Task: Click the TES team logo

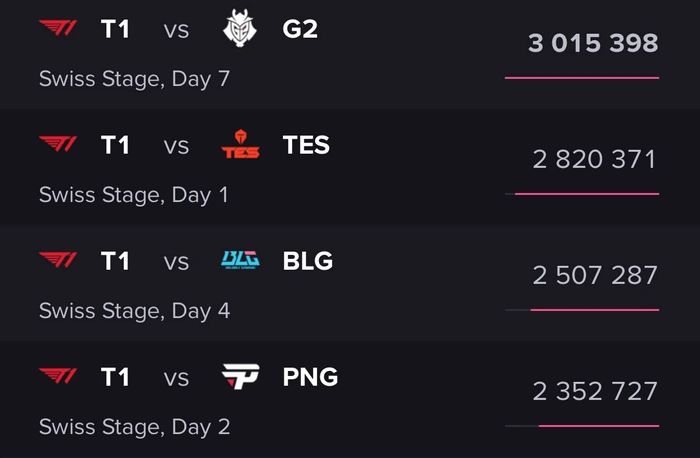Action: [240, 146]
